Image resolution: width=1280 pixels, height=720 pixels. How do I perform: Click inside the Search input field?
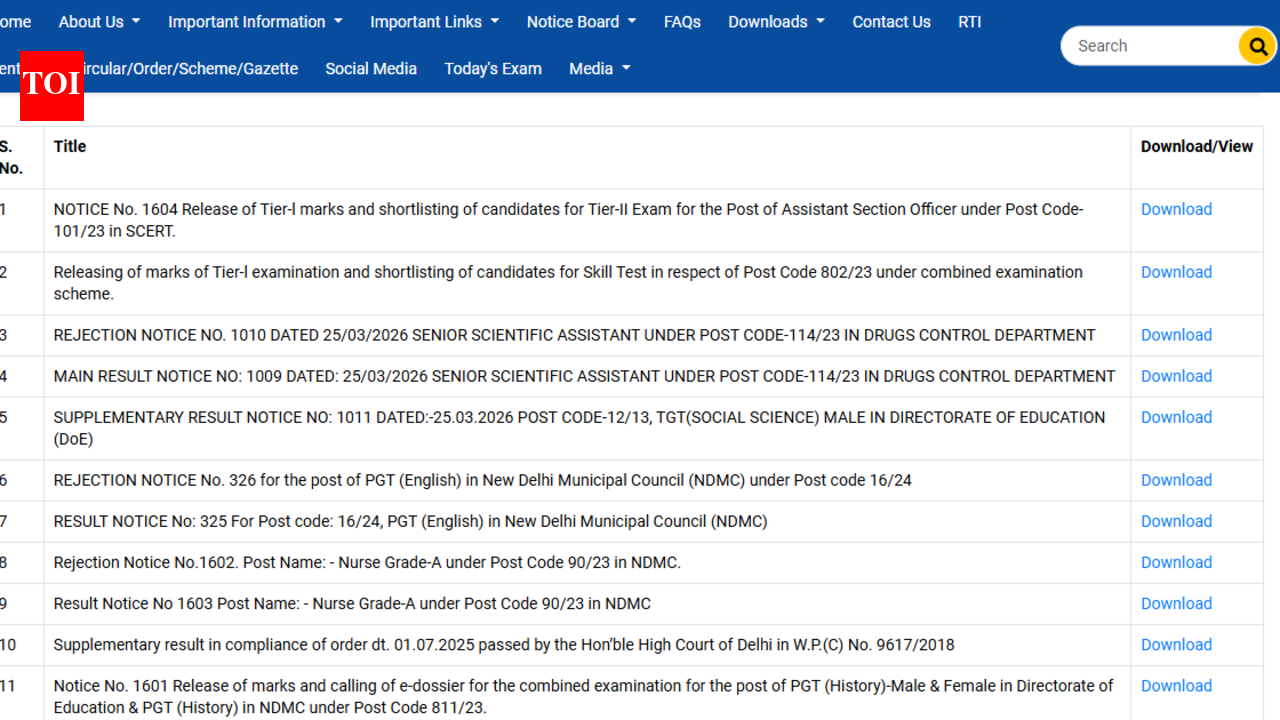pos(1150,45)
